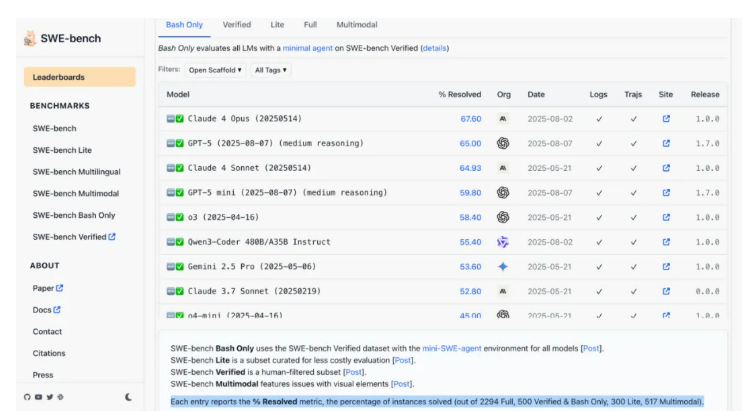746x412 pixels.
Task: Open site link for Qwen3-Coder row
Action: point(666,242)
